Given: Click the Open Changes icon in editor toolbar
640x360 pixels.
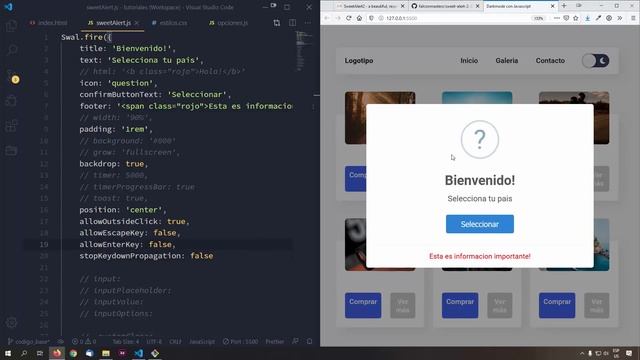Looking at the screenshot, I should (x=277, y=23).
